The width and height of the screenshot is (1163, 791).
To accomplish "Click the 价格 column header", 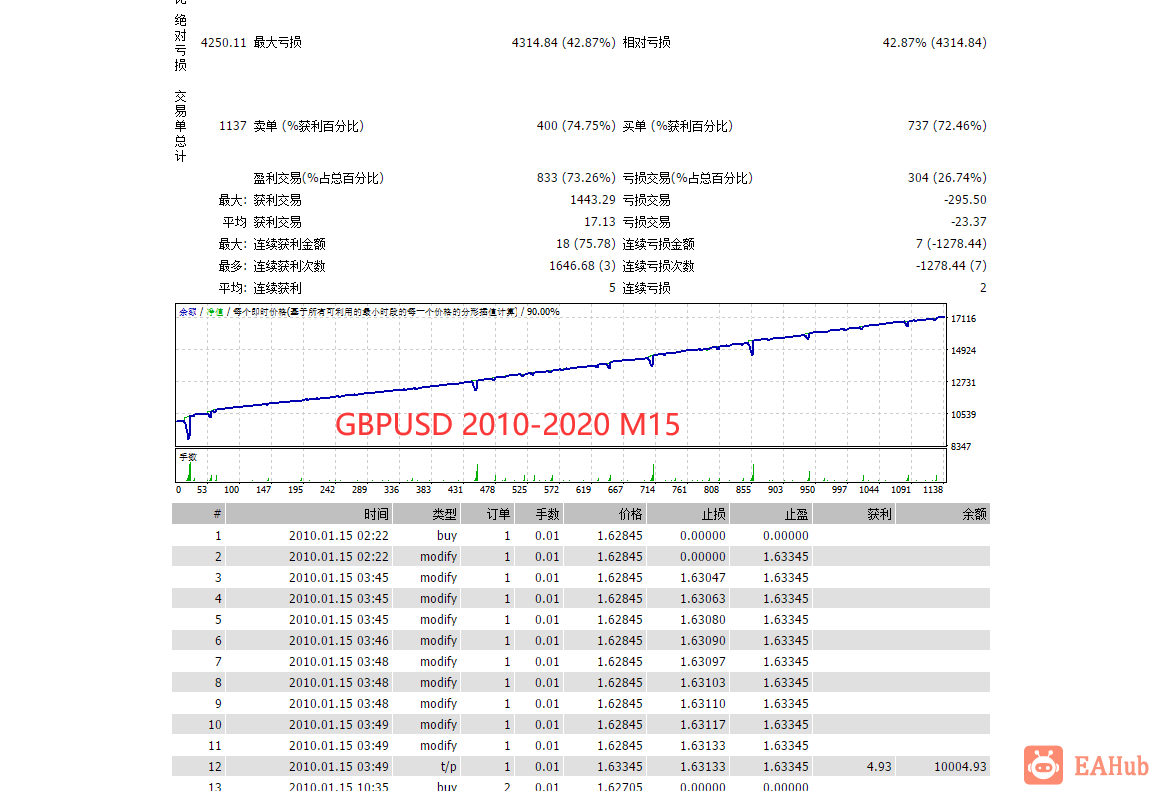I will [x=605, y=514].
